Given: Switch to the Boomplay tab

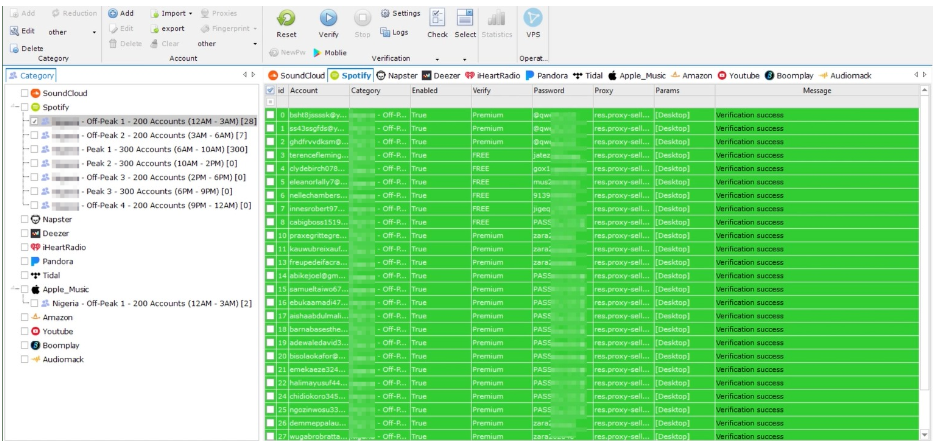Looking at the screenshot, I should pyautogui.click(x=790, y=76).
